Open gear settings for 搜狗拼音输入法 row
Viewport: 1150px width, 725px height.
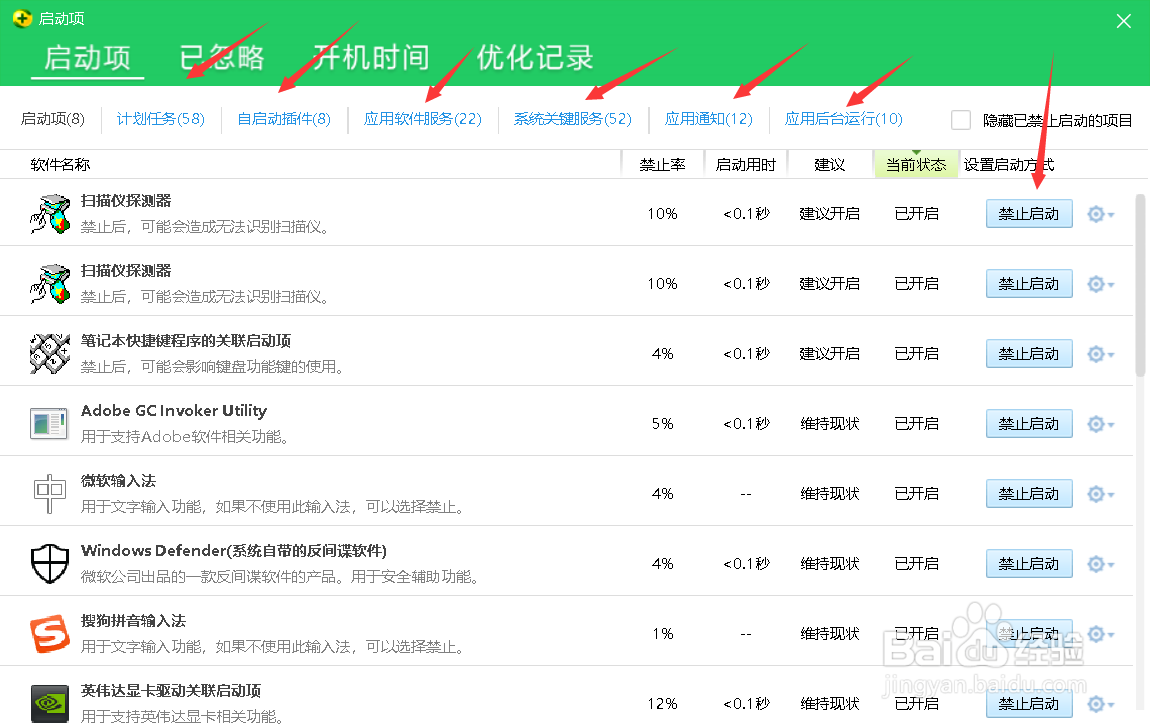pyautogui.click(x=1100, y=634)
